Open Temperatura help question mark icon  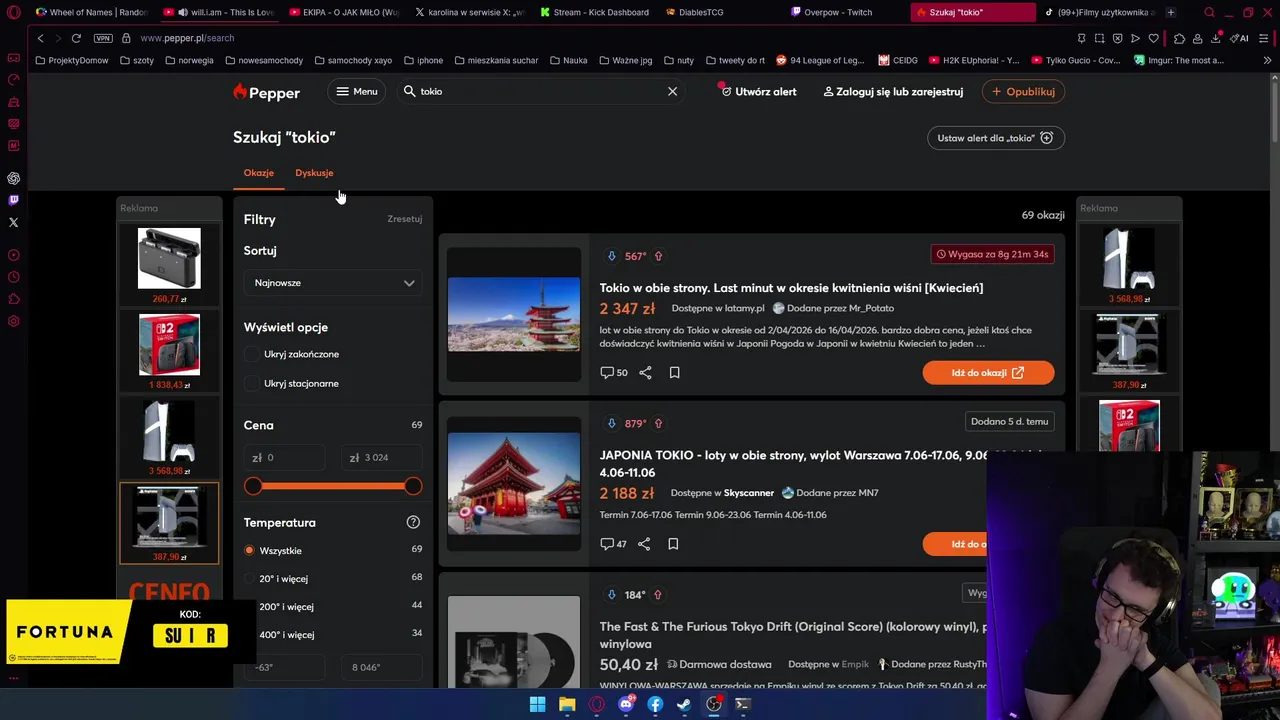[413, 522]
